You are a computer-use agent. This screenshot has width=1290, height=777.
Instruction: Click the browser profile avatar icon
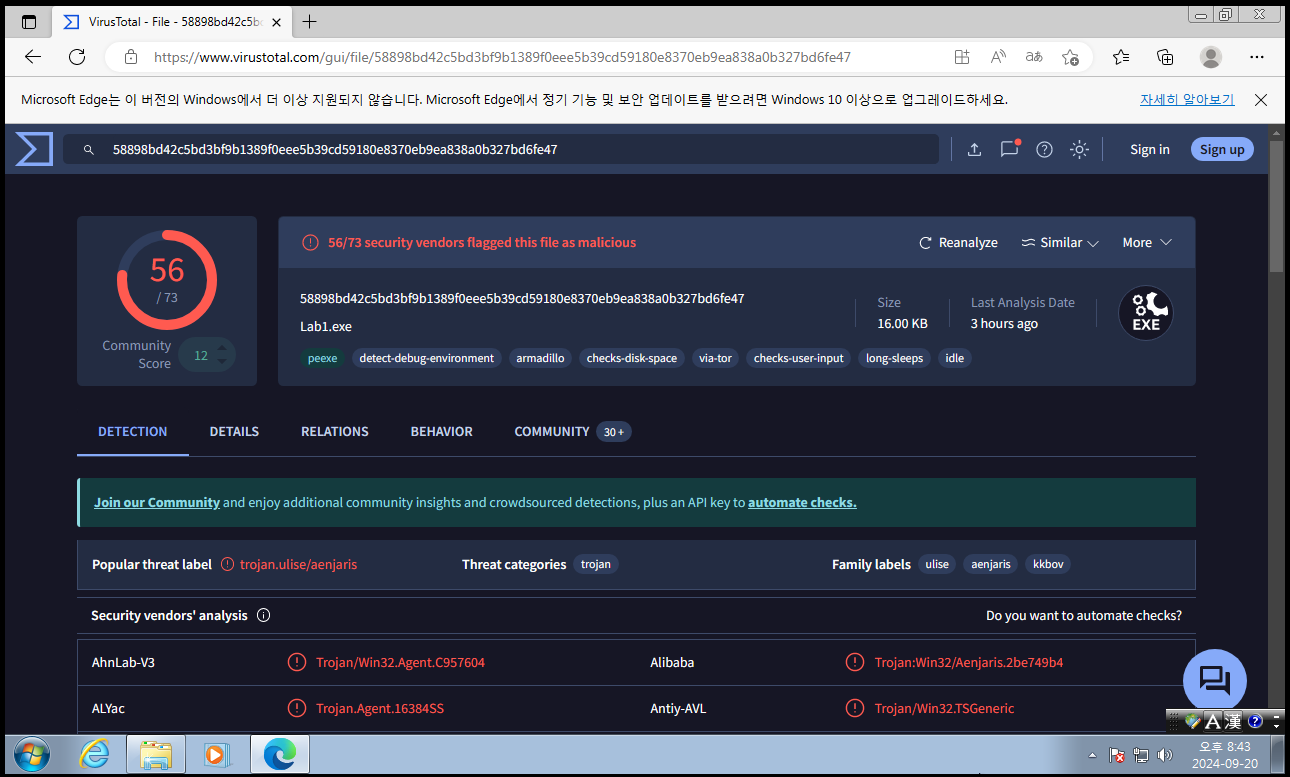tap(1211, 57)
